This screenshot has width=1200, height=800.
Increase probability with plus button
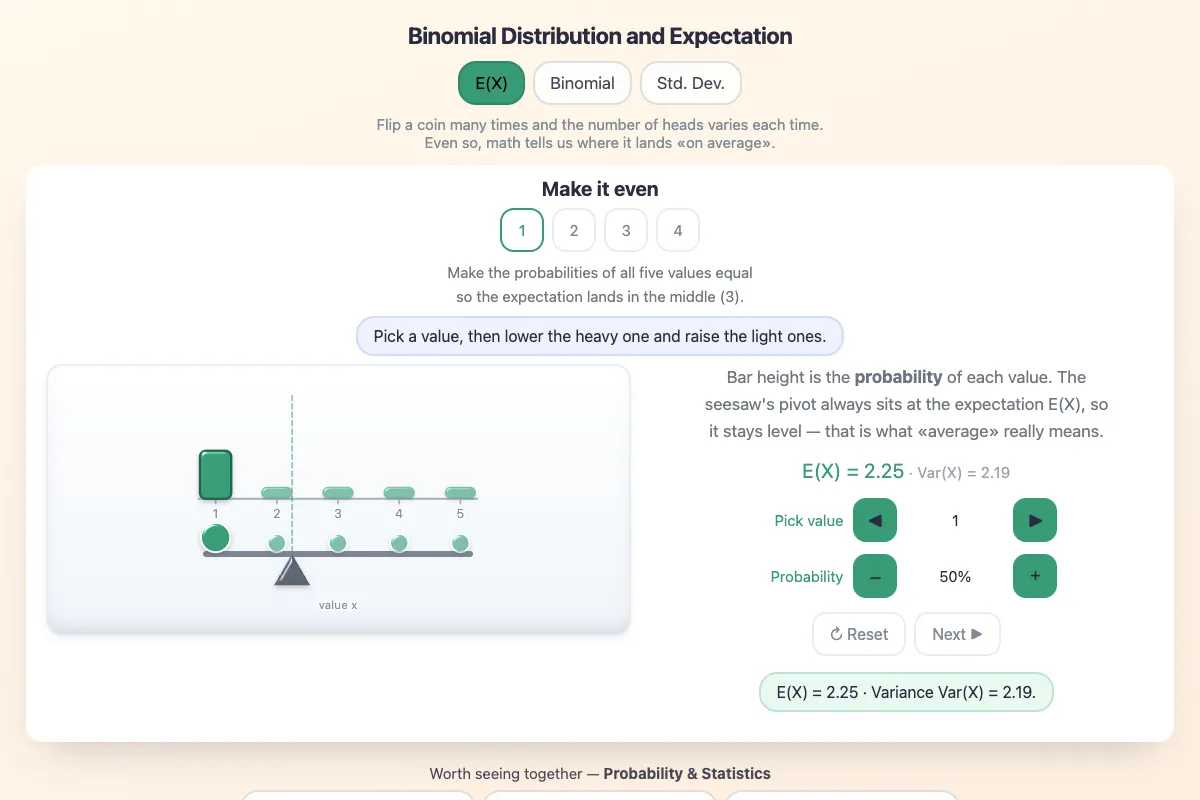pos(1035,576)
